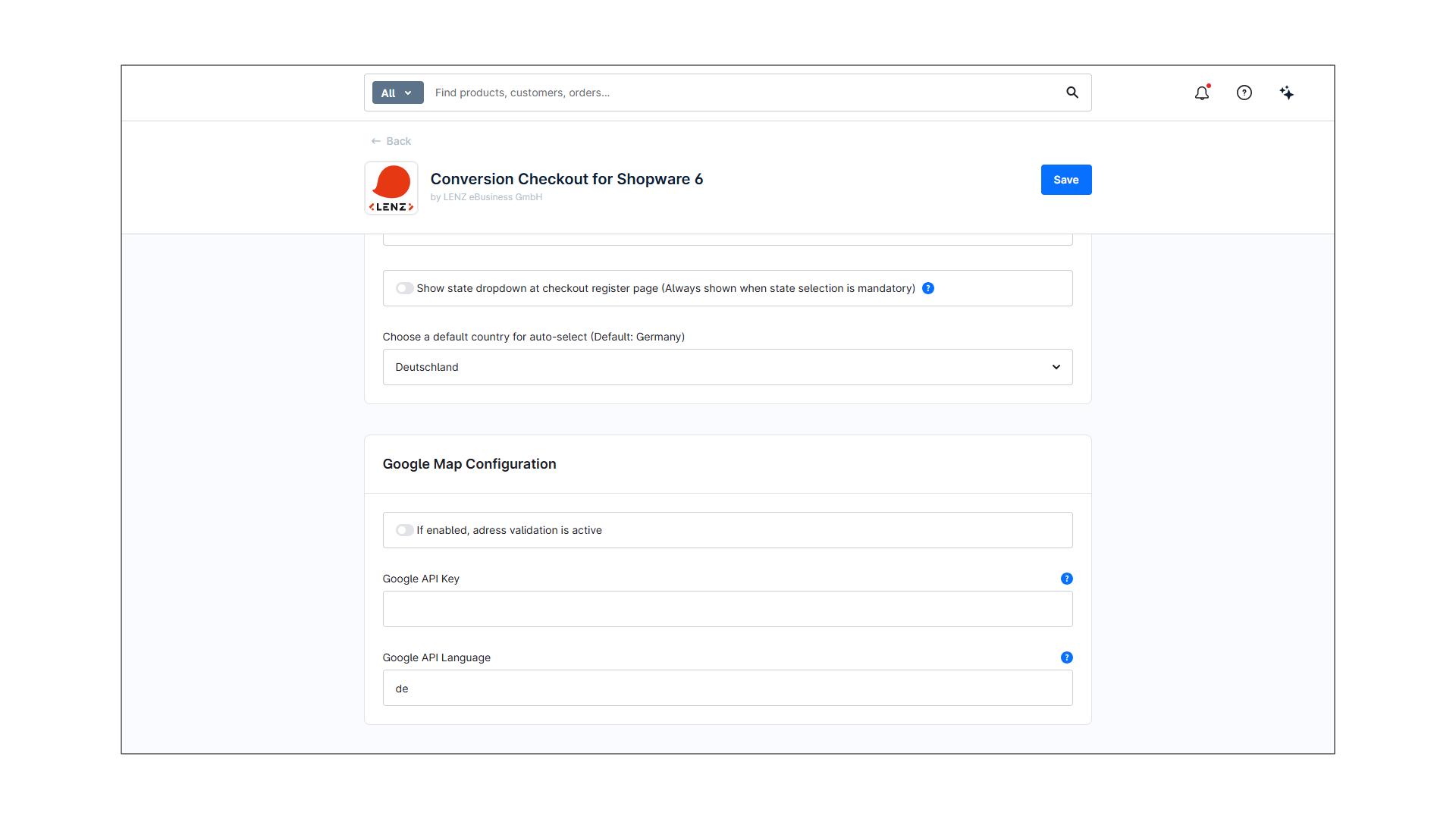Open the Google API Language help tooltip
Viewport: 1456px width, 819px height.
point(1066,657)
